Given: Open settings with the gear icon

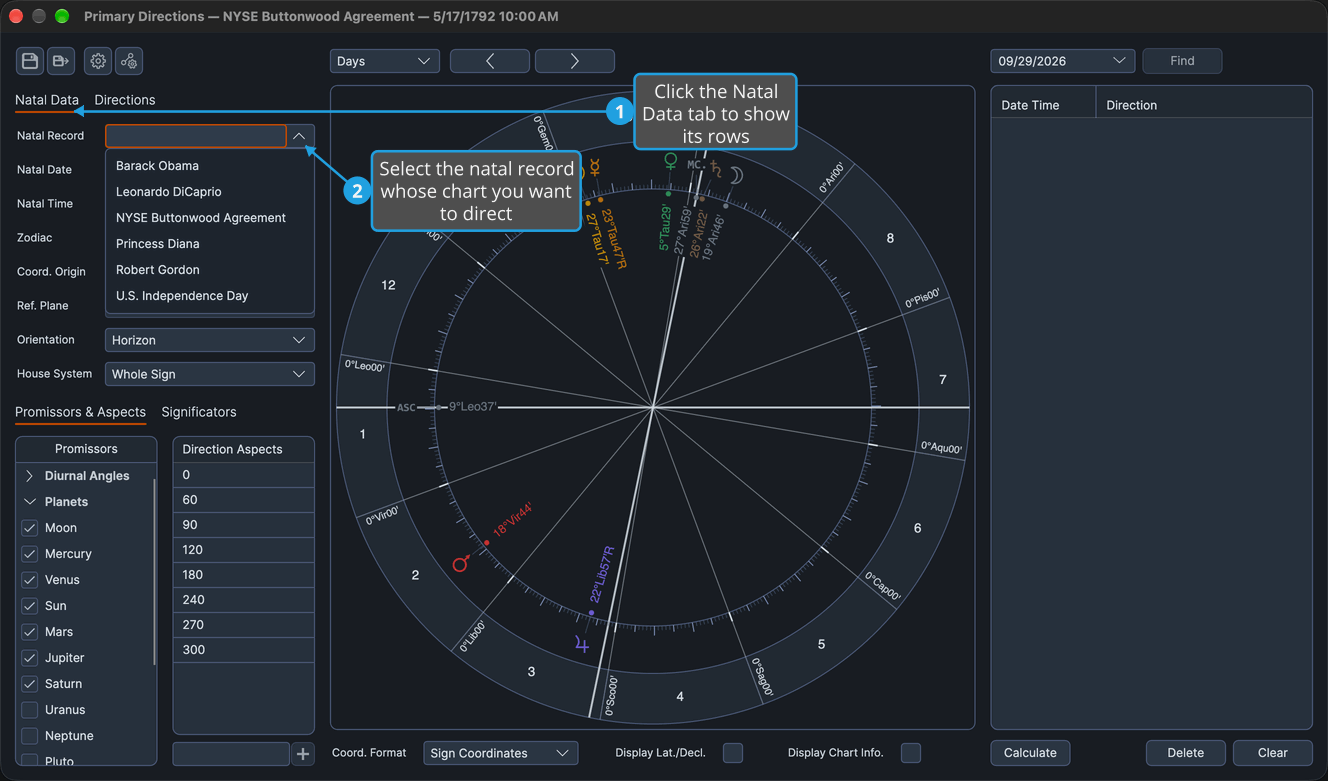Looking at the screenshot, I should [x=98, y=61].
